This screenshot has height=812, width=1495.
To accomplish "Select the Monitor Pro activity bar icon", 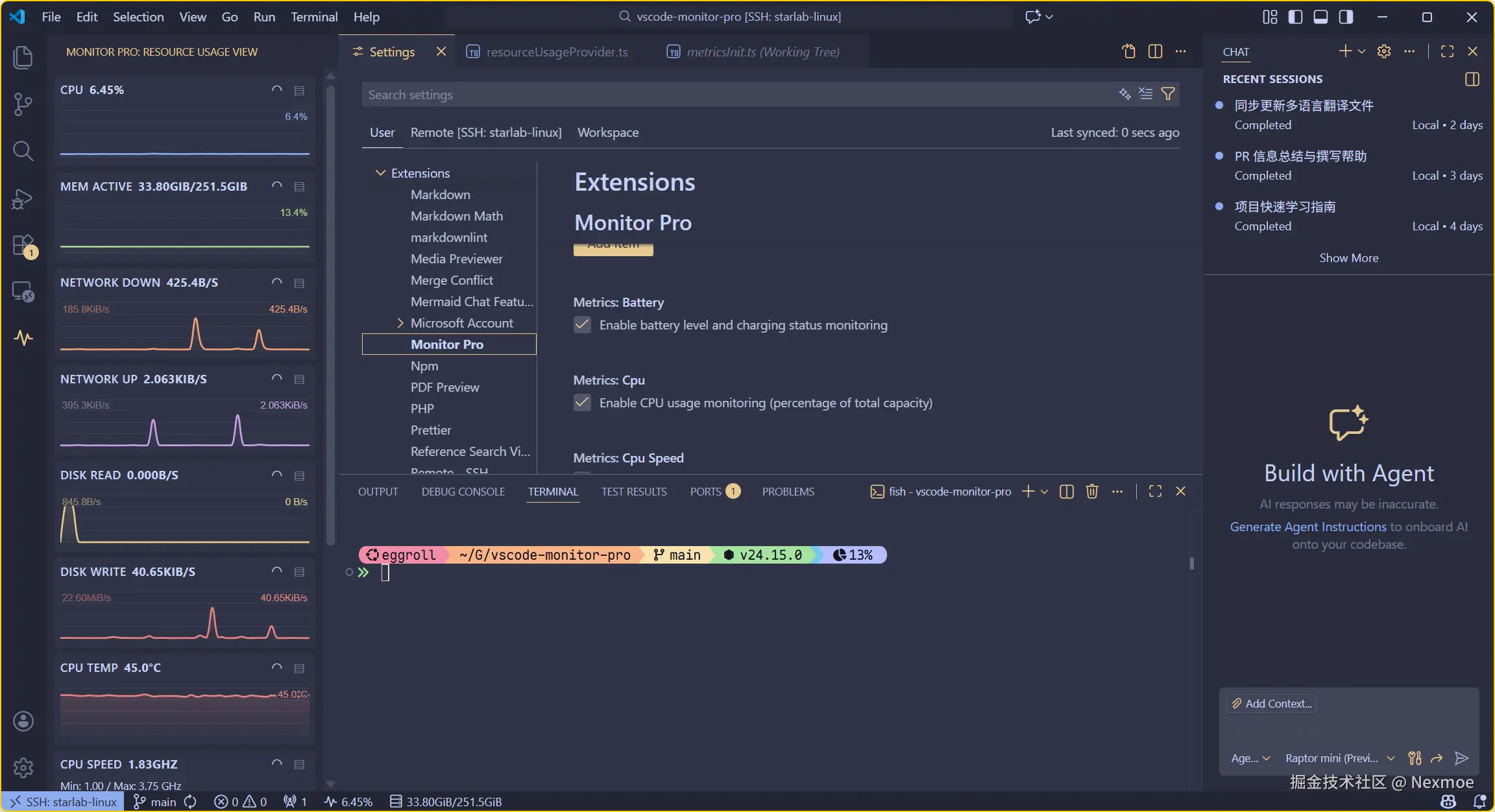I will point(23,338).
